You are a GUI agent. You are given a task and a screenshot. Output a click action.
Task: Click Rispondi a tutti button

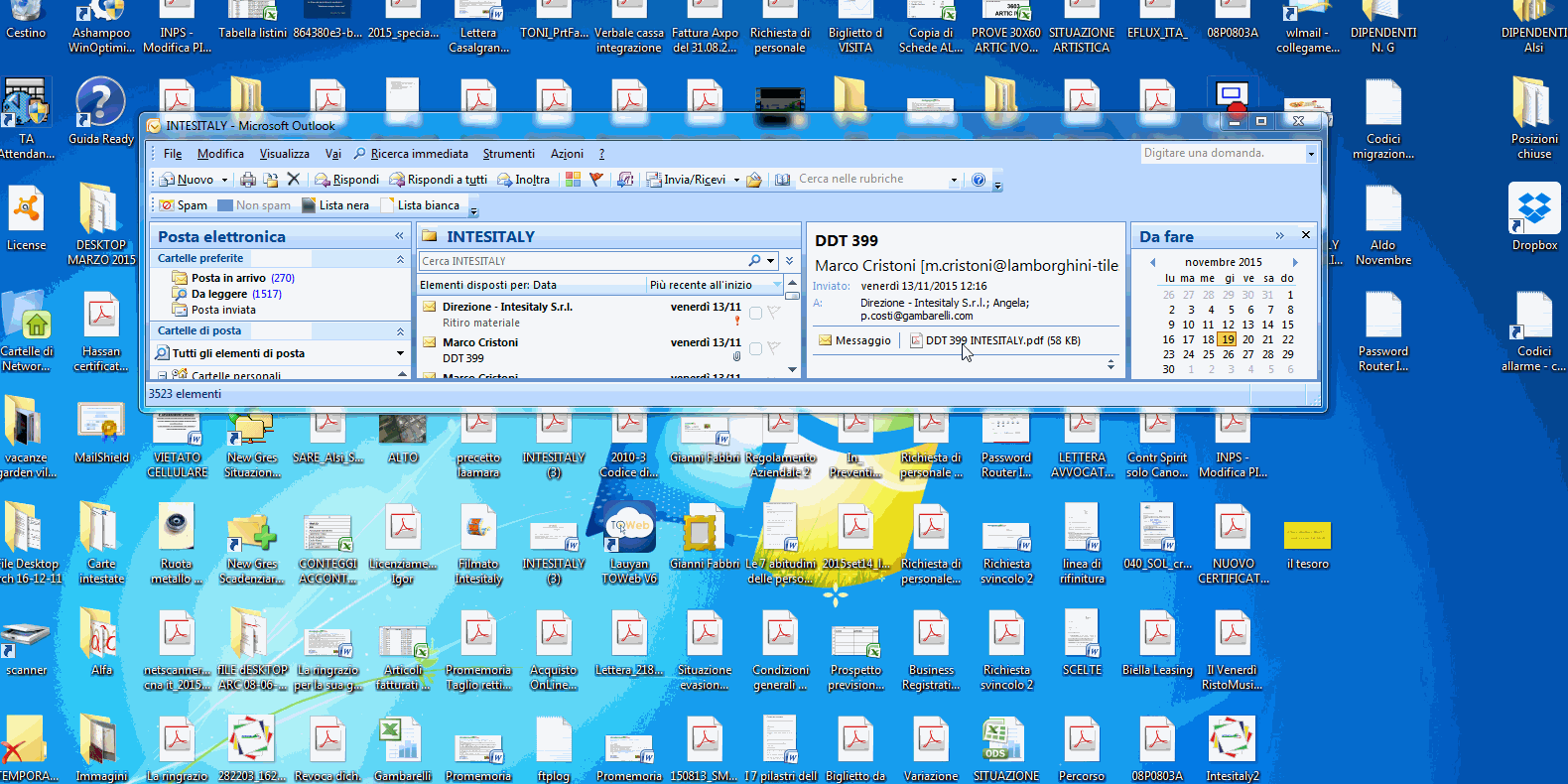[438, 180]
